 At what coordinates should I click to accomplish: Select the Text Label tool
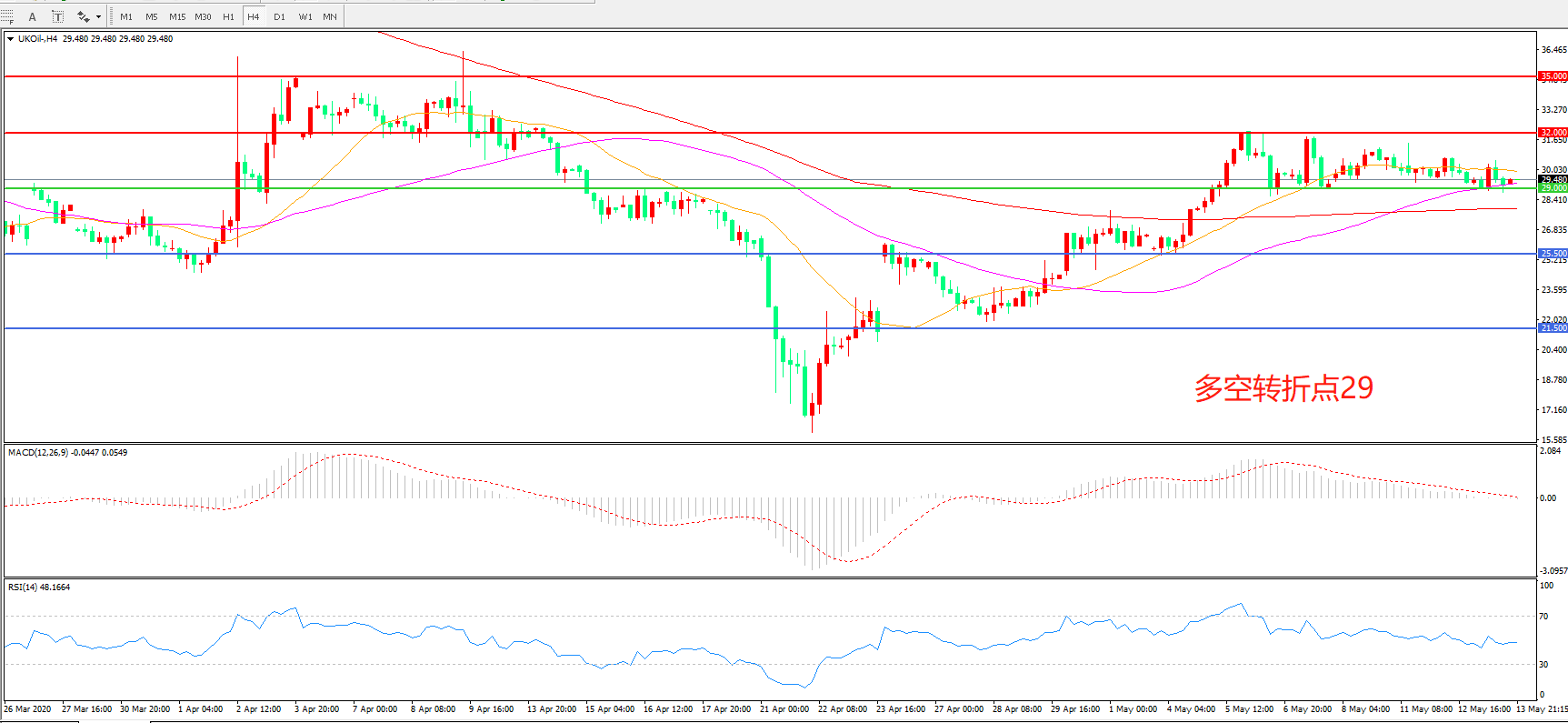(x=57, y=16)
